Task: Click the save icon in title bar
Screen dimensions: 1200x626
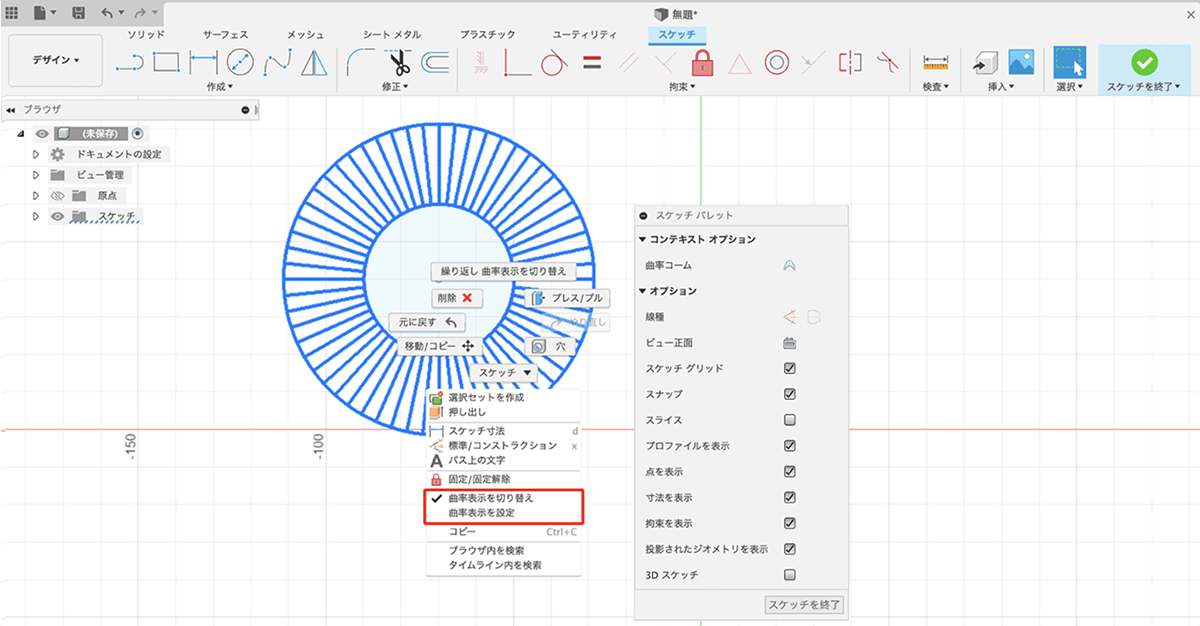Action: point(78,15)
